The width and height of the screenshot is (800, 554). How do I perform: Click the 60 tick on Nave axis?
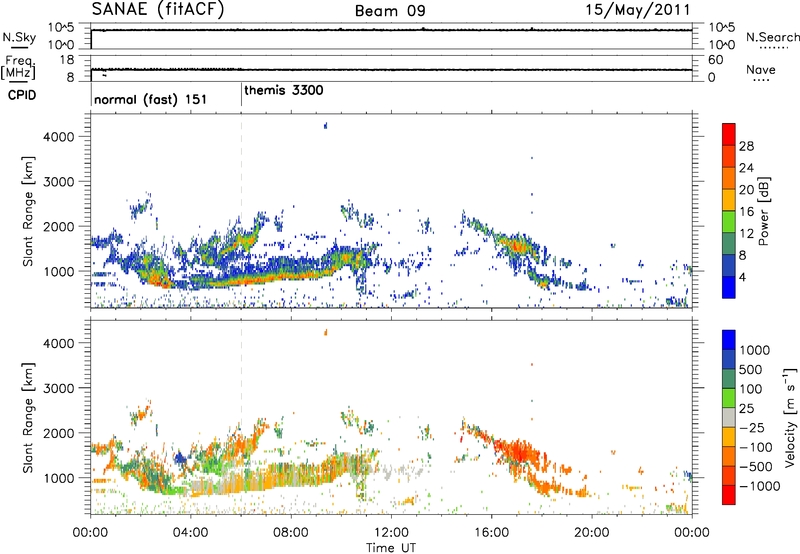point(716,60)
